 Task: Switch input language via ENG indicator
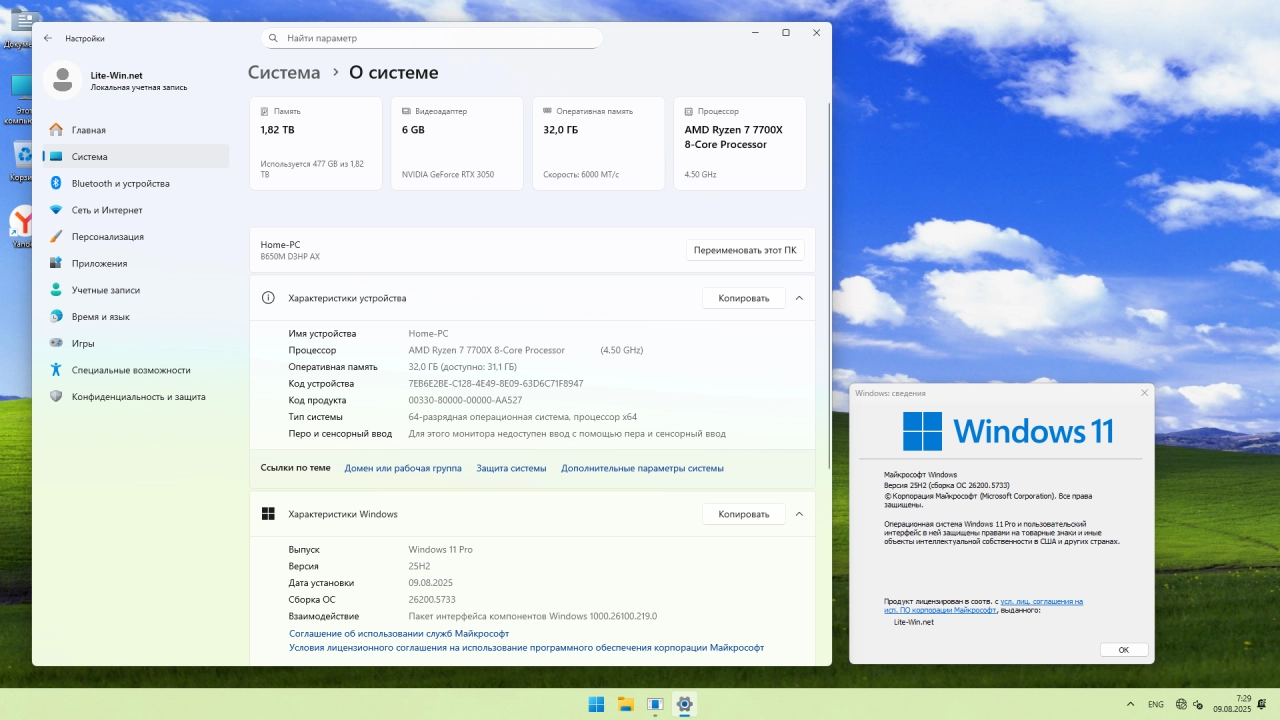tap(1156, 704)
